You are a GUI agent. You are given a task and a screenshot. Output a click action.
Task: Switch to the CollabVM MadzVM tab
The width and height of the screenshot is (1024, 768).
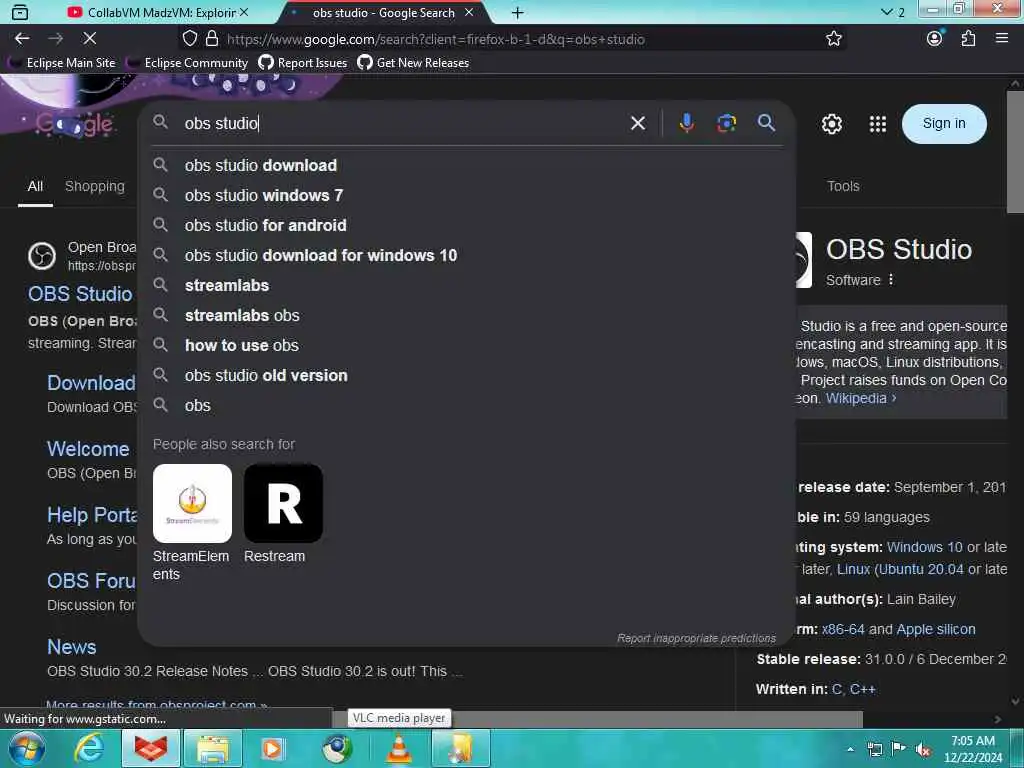(x=159, y=12)
